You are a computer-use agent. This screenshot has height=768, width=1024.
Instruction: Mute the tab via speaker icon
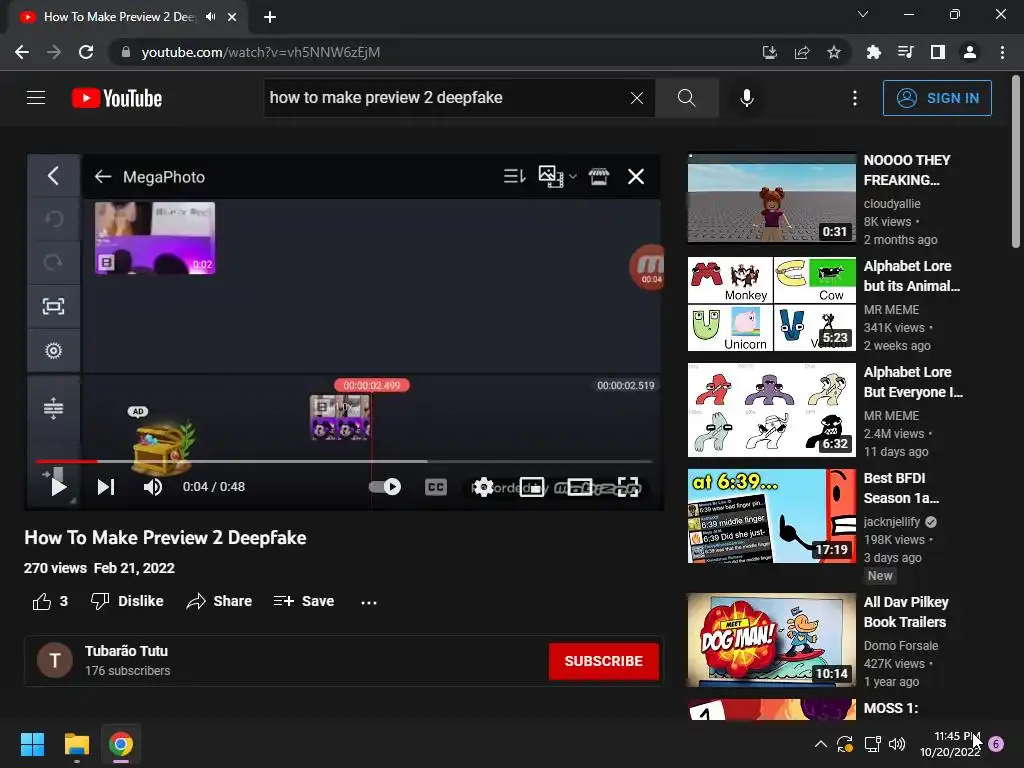tap(210, 17)
